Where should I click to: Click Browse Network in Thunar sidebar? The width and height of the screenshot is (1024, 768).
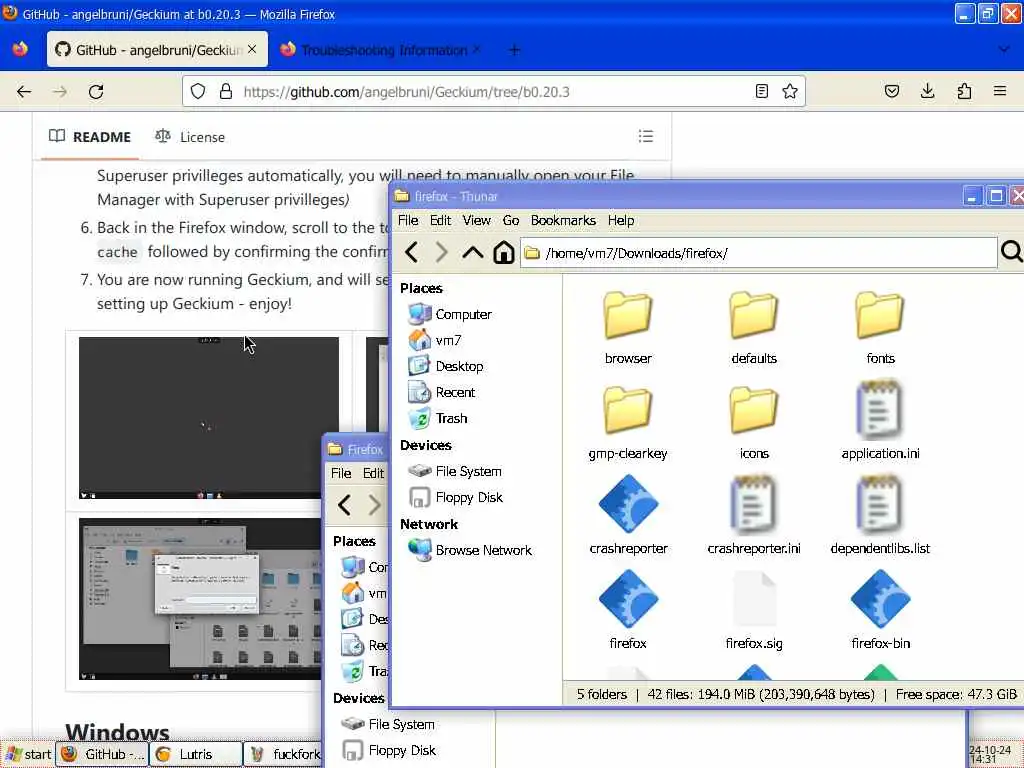[470, 550]
